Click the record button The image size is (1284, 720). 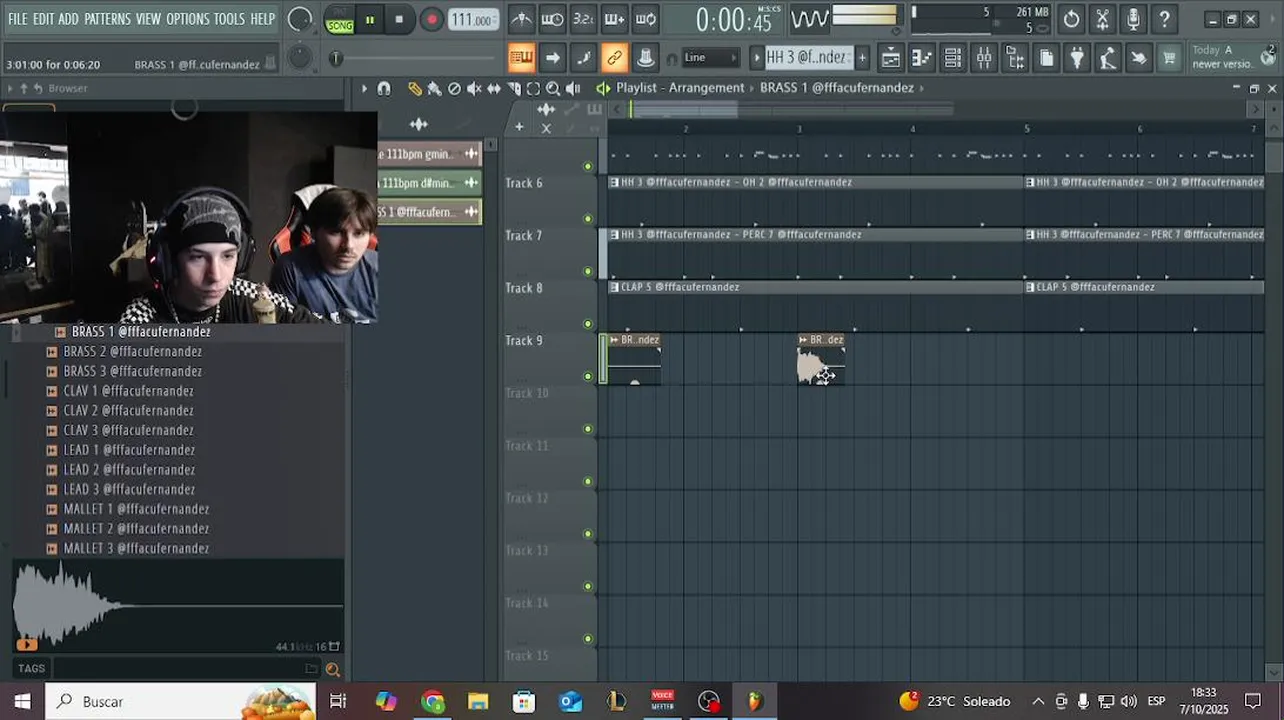click(x=431, y=19)
